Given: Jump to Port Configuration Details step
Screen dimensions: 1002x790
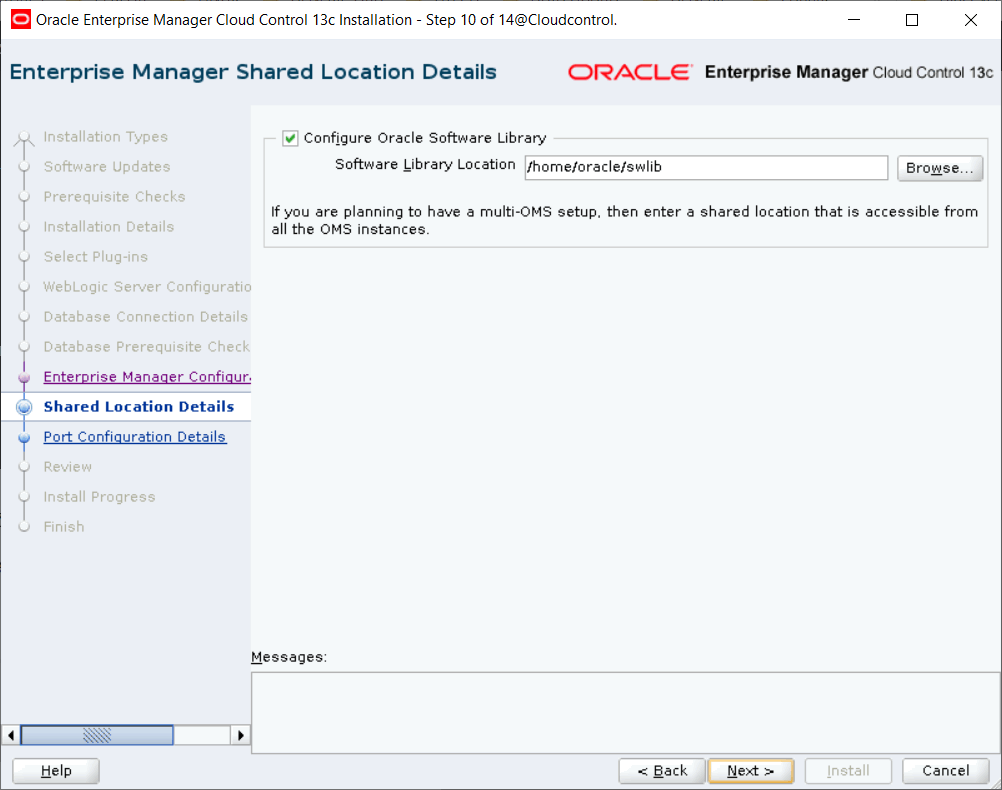Looking at the screenshot, I should (135, 437).
